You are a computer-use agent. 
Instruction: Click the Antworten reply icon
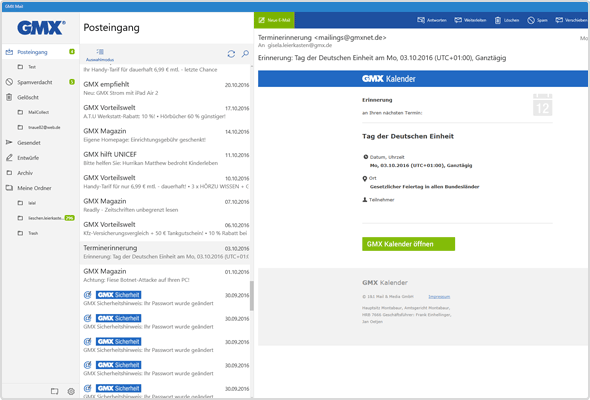(421, 20)
